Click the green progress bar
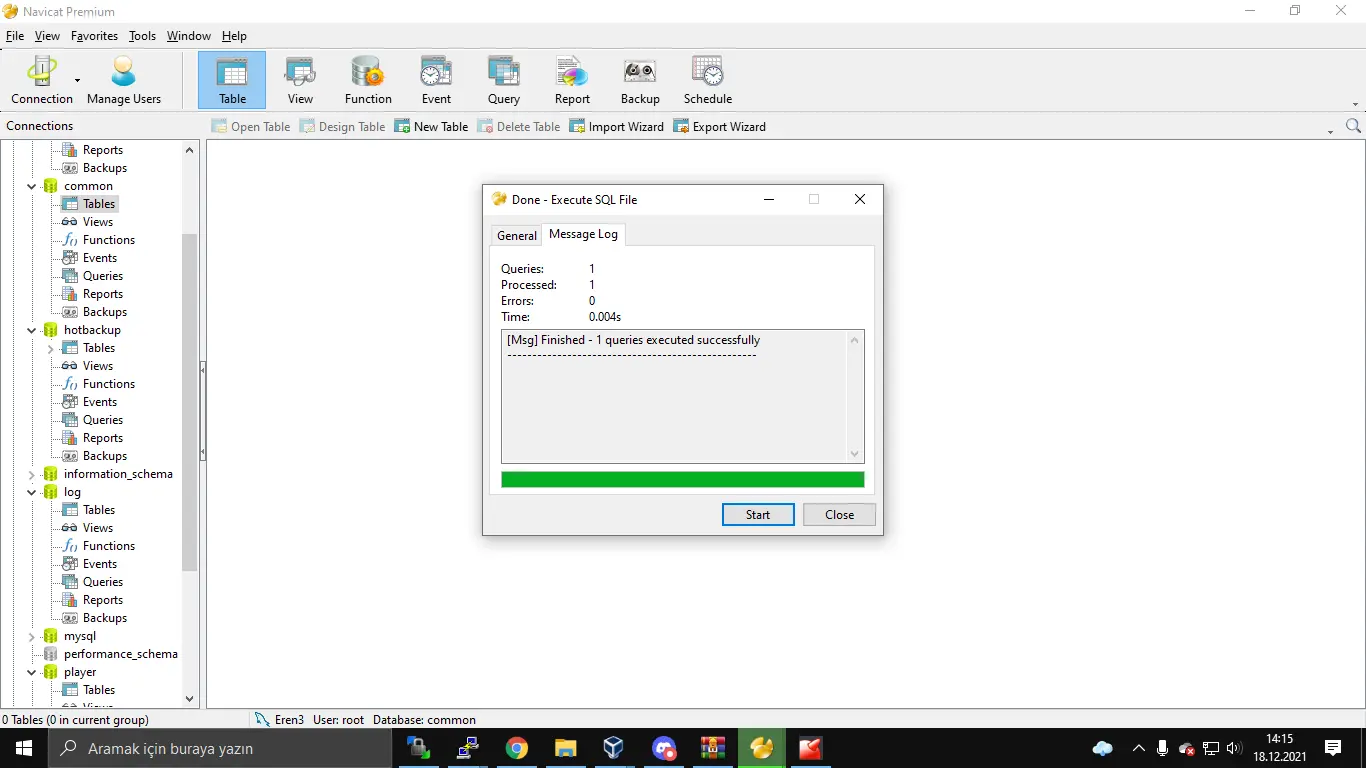This screenshot has width=1366, height=768. coord(682,480)
